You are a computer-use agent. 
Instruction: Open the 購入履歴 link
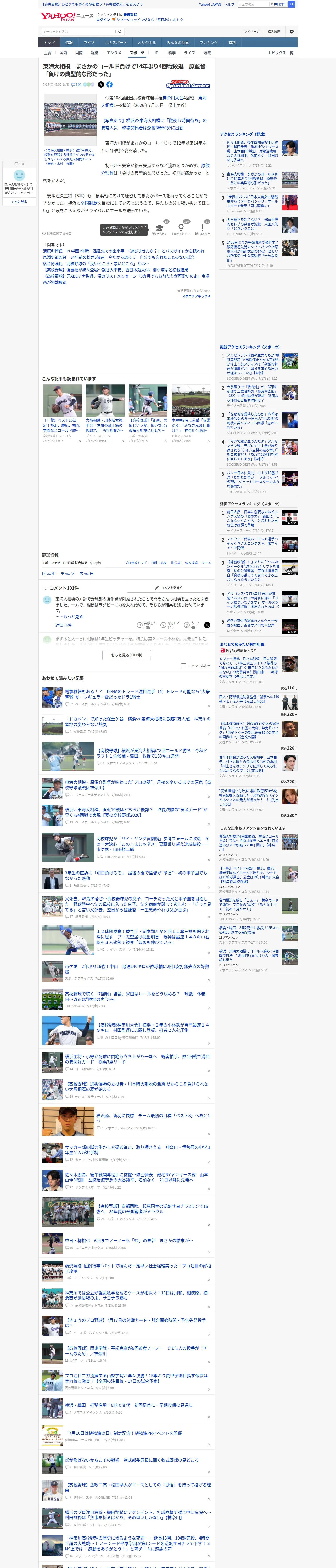pos(274,32)
